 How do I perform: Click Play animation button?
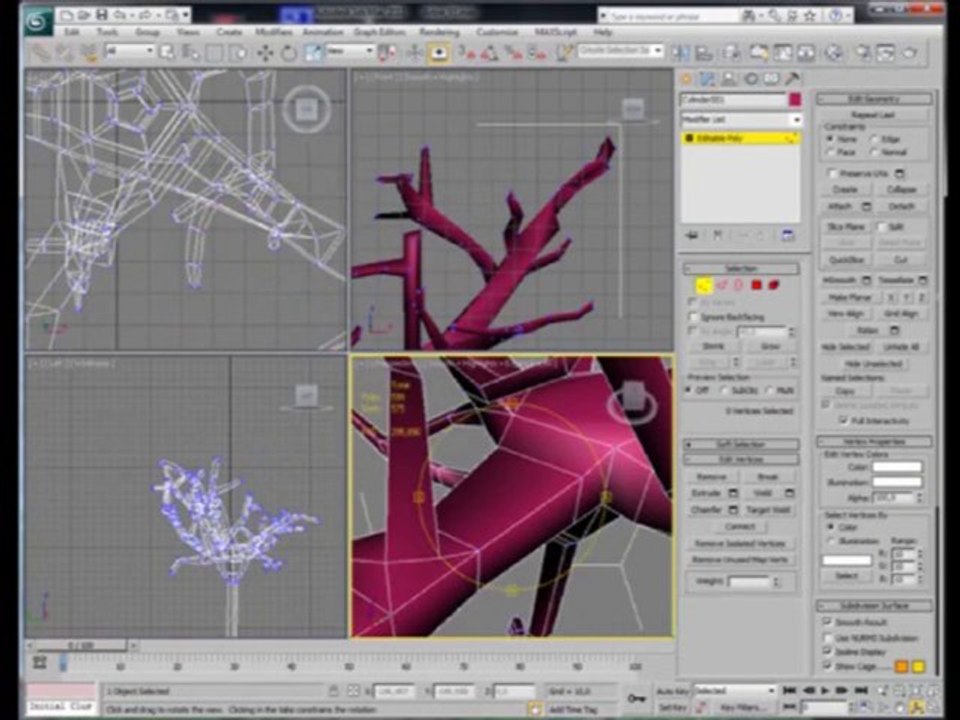pyautogui.click(x=825, y=691)
